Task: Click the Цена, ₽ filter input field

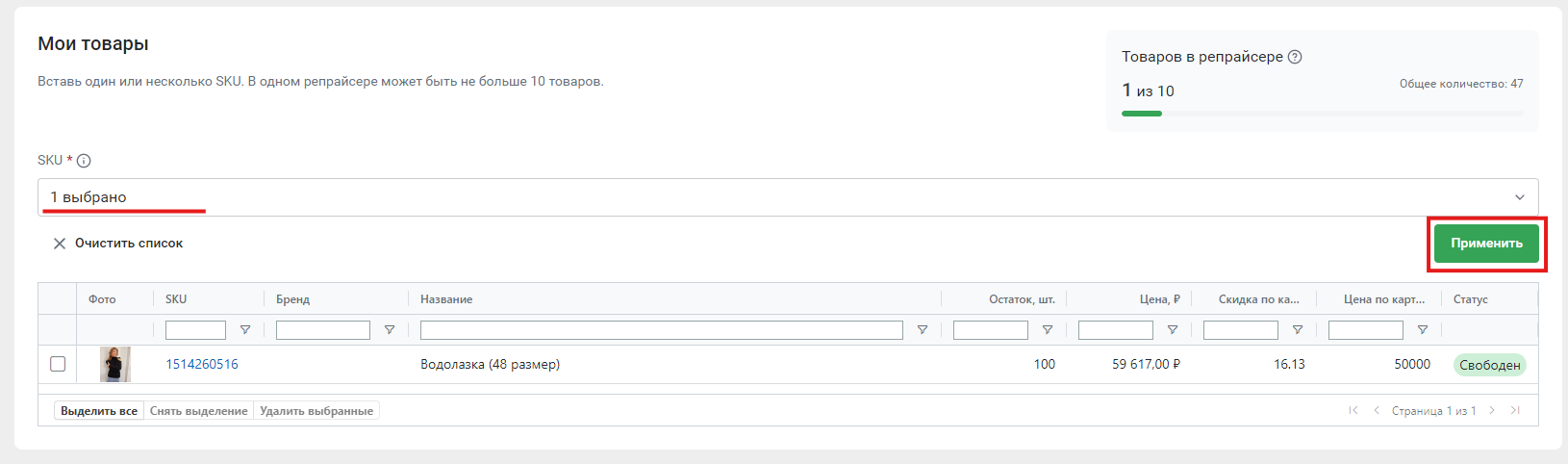Action: coord(1116,330)
